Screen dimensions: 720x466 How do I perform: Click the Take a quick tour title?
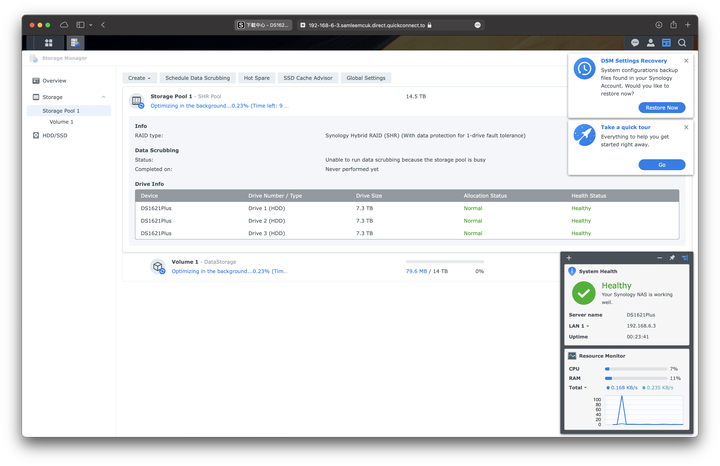(x=625, y=127)
